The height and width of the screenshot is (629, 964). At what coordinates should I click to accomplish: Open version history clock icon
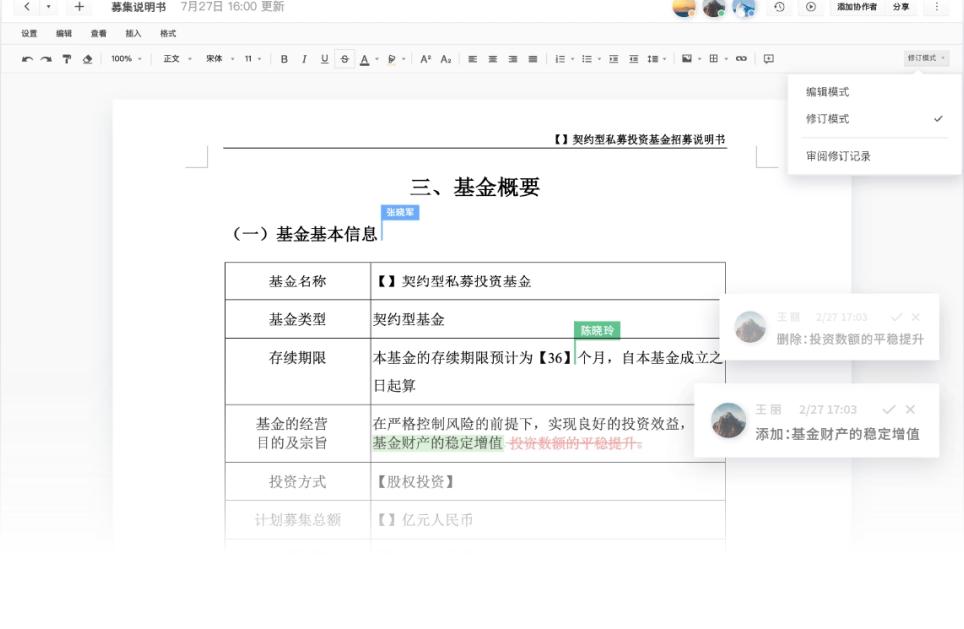pyautogui.click(x=779, y=7)
